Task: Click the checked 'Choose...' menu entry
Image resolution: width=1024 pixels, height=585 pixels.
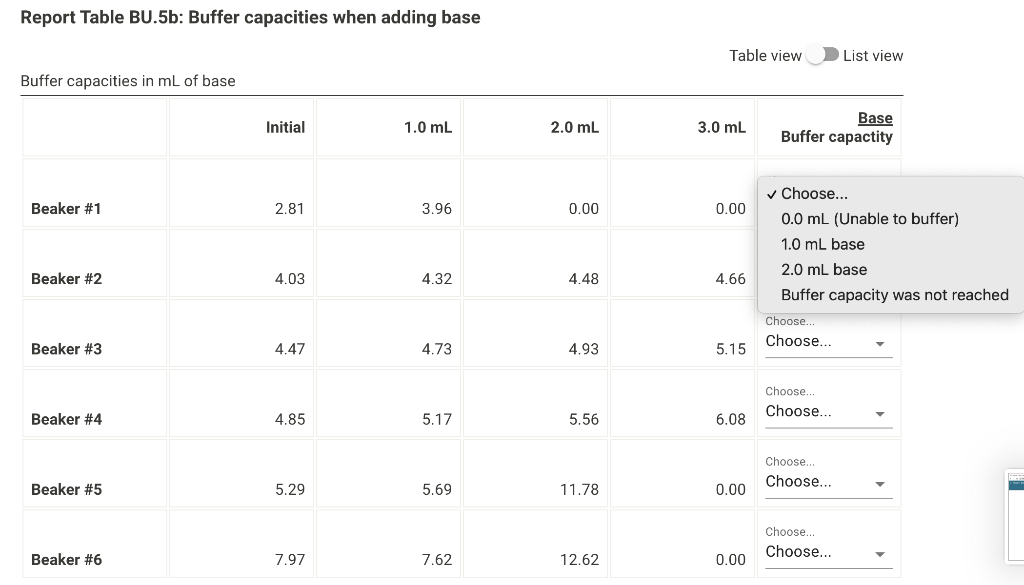Action: [814, 194]
